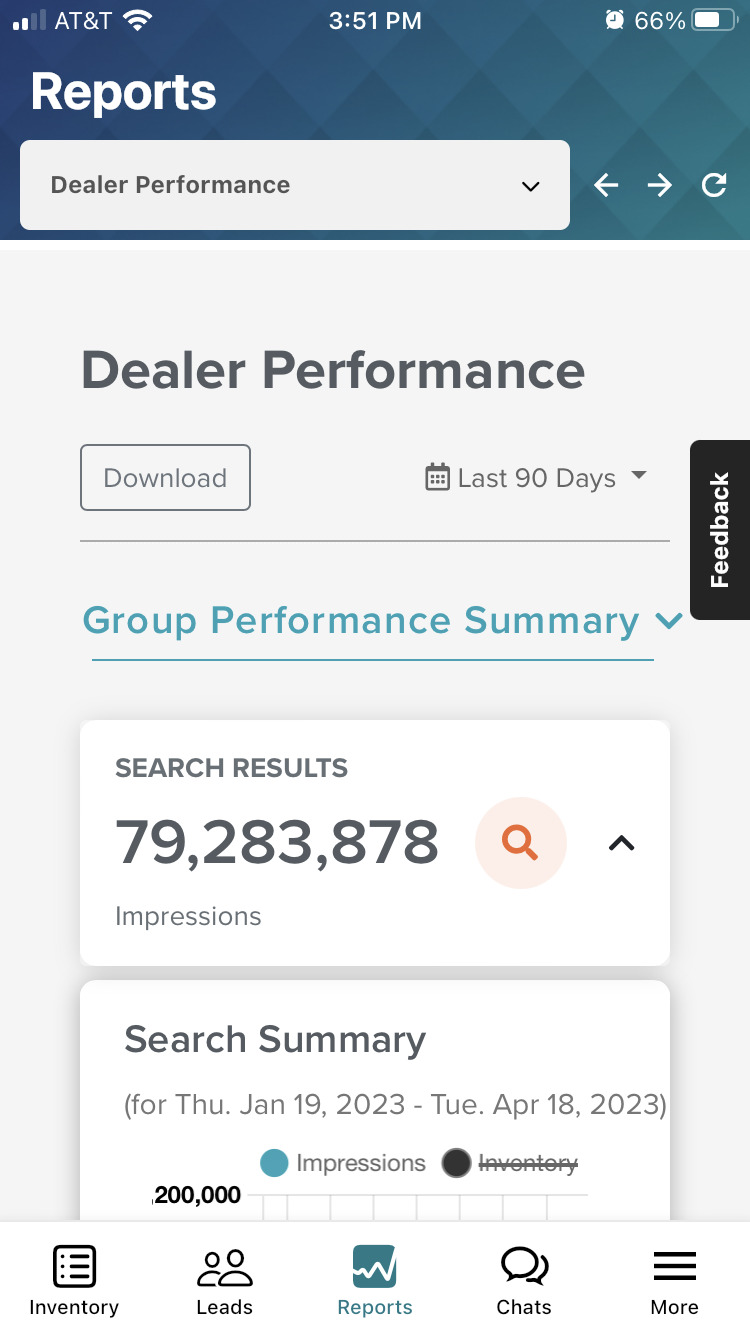750x1334 pixels.
Task: Refresh the report with the reload icon
Action: pos(714,185)
